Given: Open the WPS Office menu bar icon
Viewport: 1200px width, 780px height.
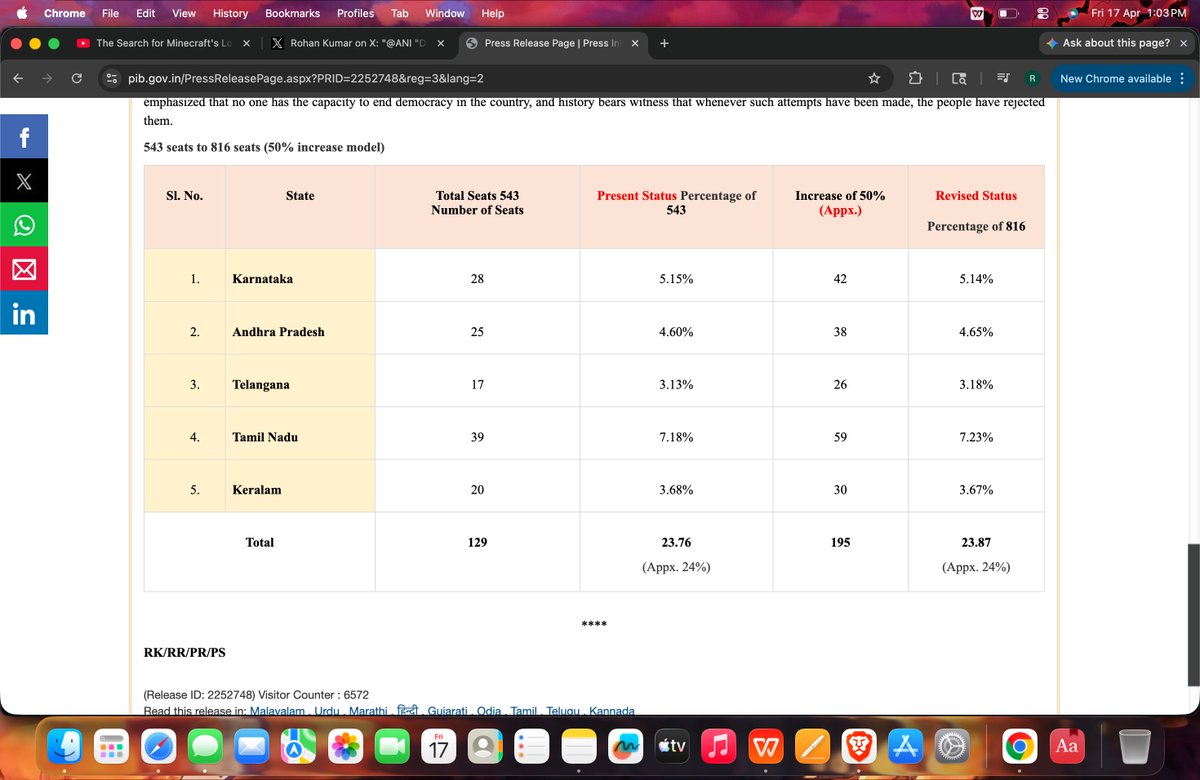Looking at the screenshot, I should [x=978, y=13].
